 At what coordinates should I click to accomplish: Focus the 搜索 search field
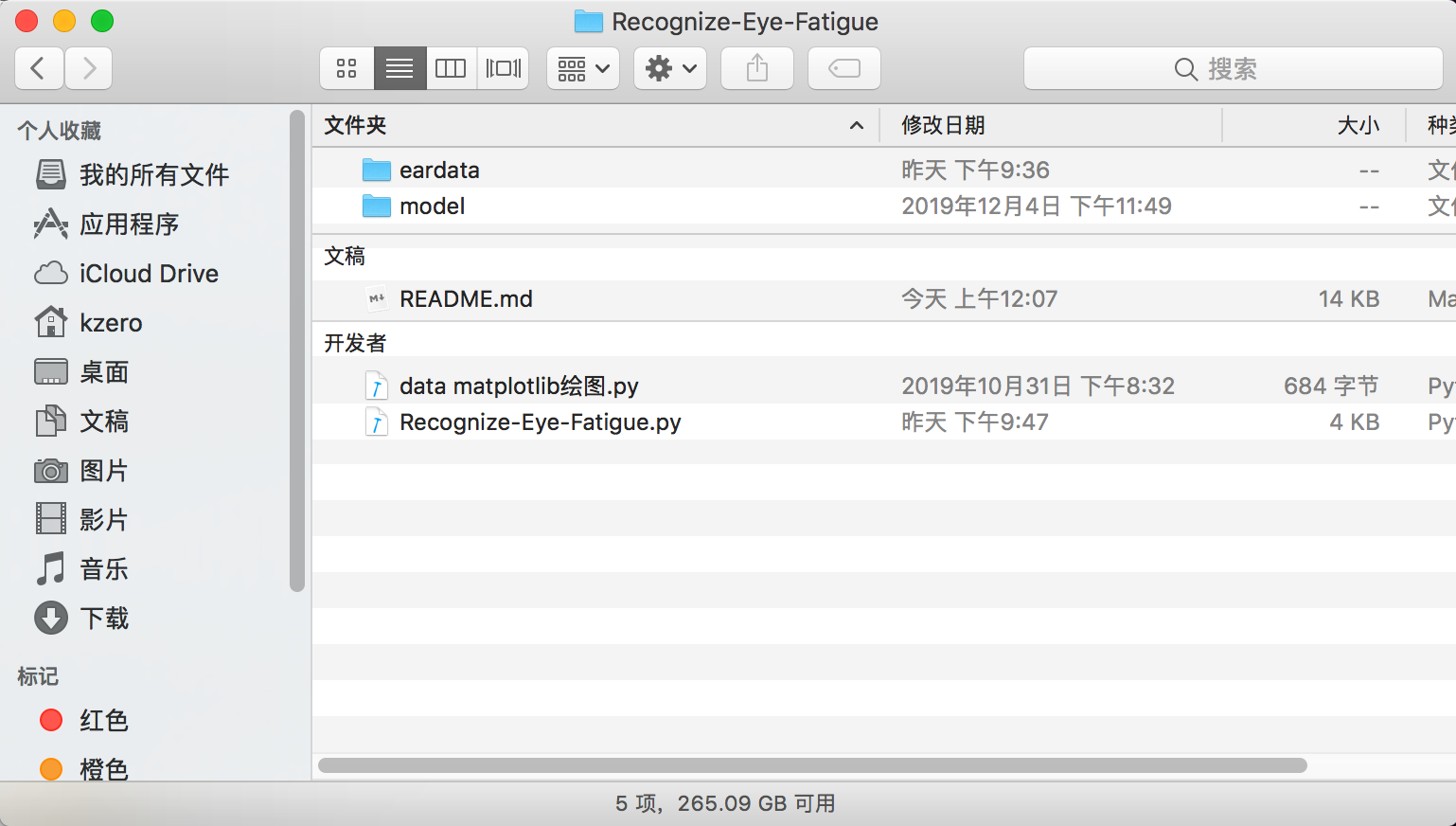point(1234,68)
